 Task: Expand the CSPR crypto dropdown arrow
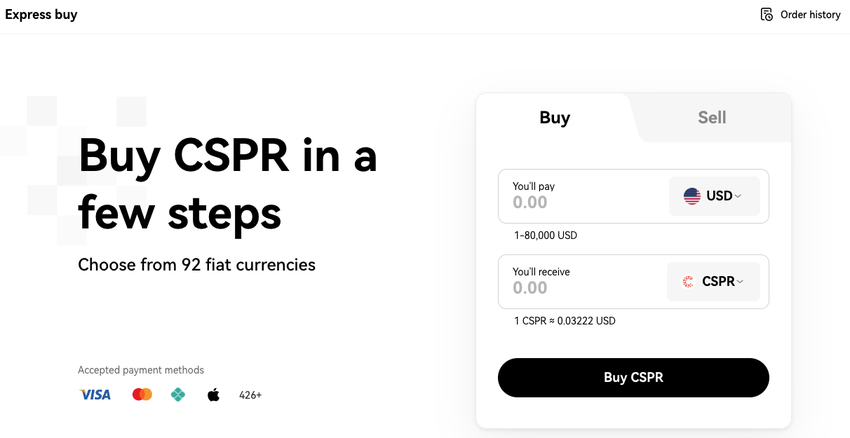click(741, 282)
